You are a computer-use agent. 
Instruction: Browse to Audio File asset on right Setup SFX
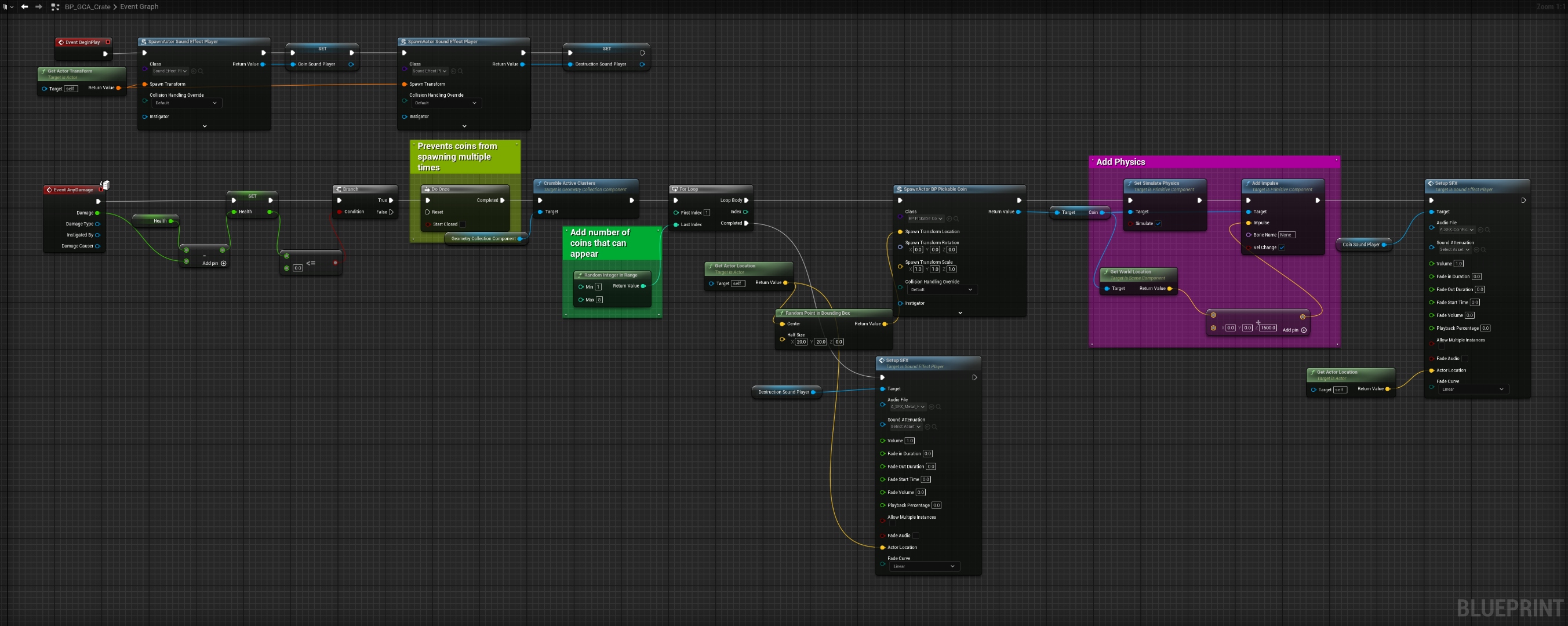[x=1487, y=230]
